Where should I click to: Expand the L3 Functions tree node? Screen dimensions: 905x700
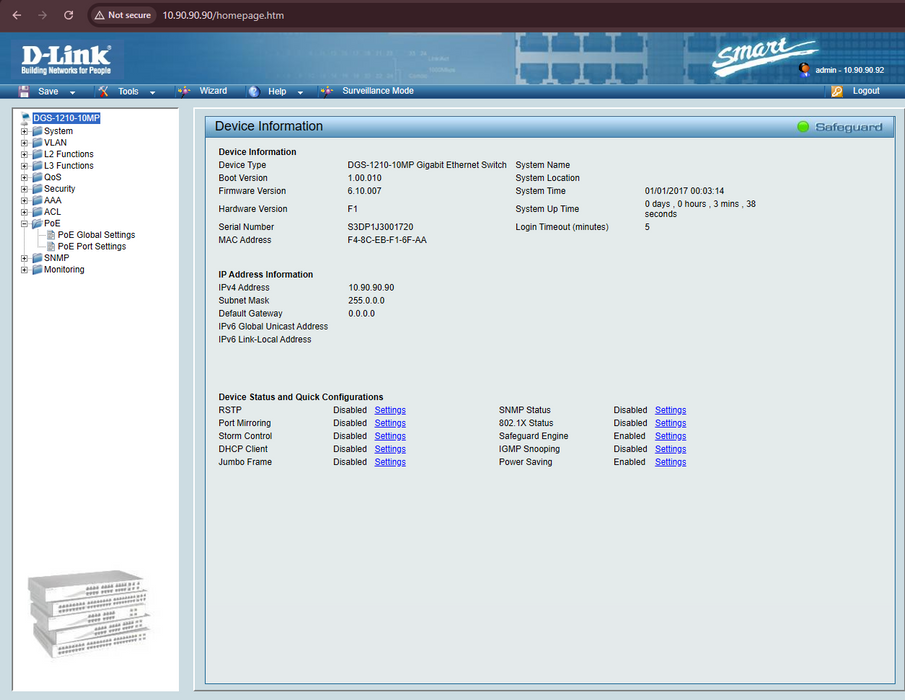coord(24,166)
